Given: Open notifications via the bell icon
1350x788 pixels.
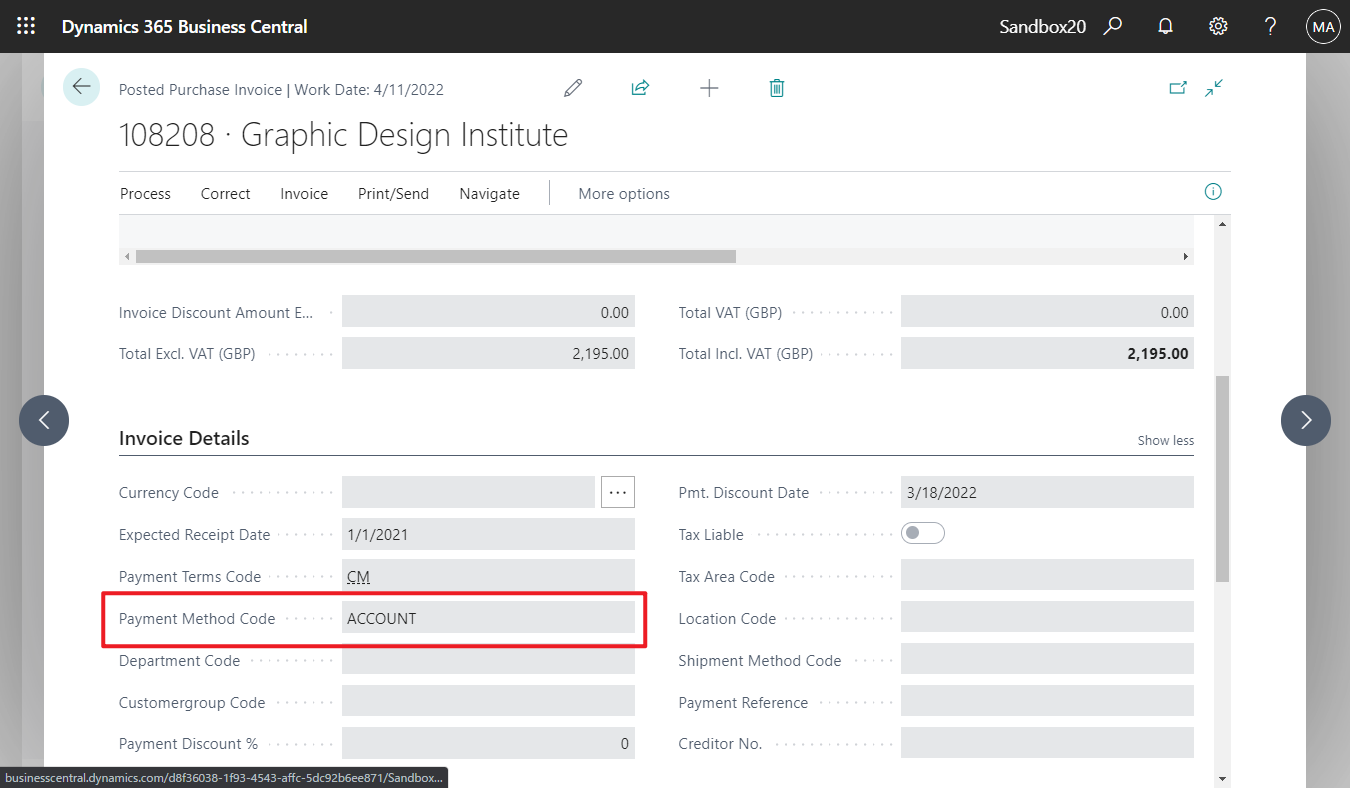Looking at the screenshot, I should click(1165, 26).
